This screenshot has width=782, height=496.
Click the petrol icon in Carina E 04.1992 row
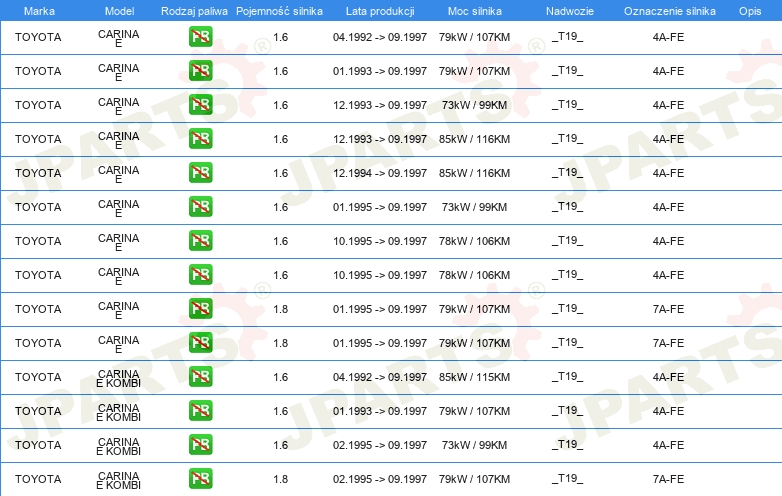[200, 36]
